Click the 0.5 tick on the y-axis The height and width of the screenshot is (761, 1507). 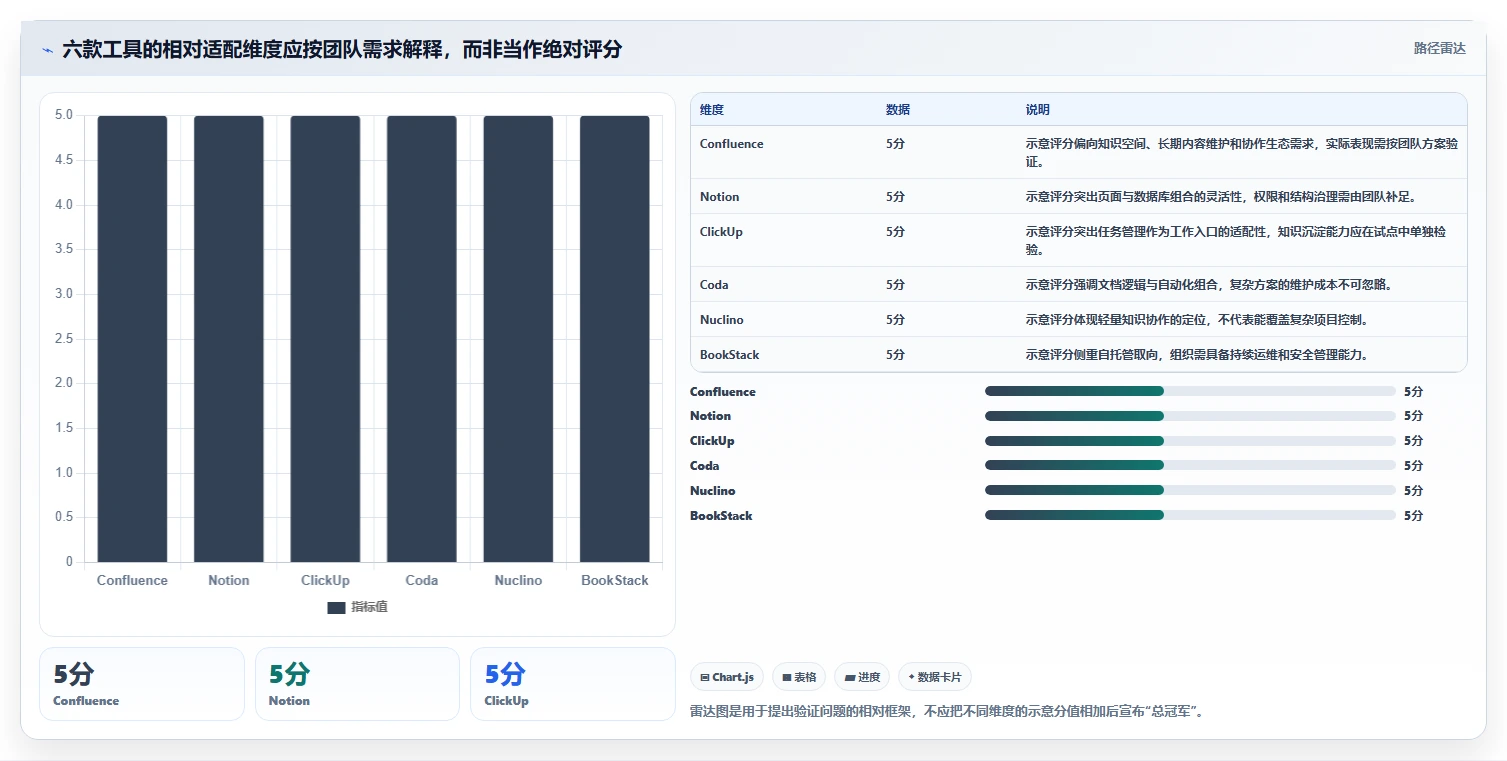pyautogui.click(x=64, y=517)
